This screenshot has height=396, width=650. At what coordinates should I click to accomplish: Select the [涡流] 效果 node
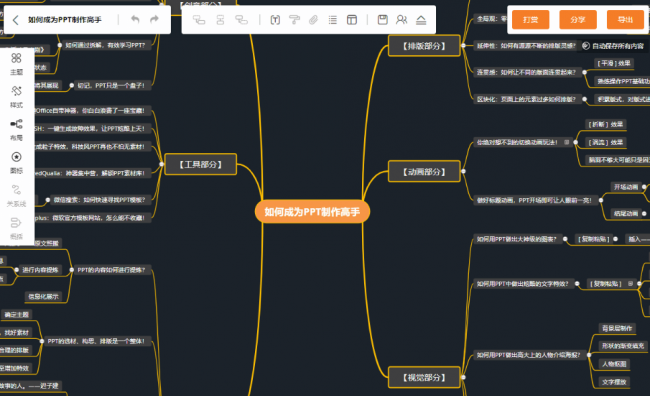point(606,142)
